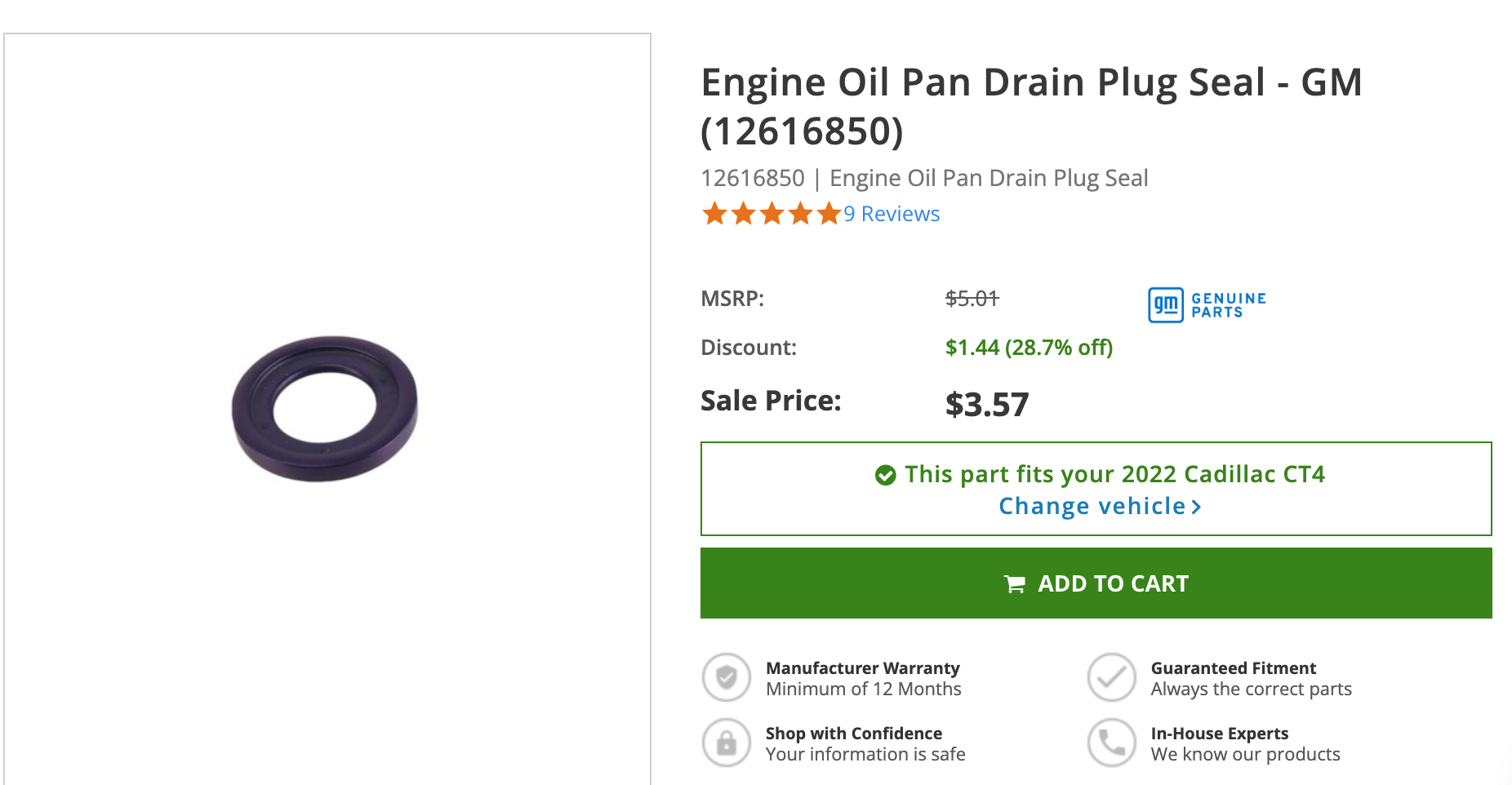
Task: Click the Change vehicle link
Action: [1092, 507]
